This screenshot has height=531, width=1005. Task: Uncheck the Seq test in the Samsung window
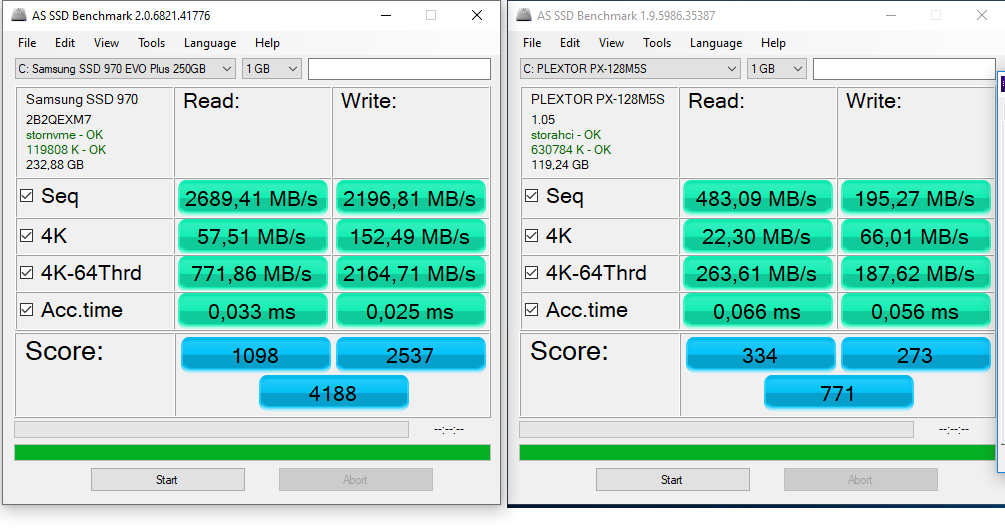tap(26, 196)
